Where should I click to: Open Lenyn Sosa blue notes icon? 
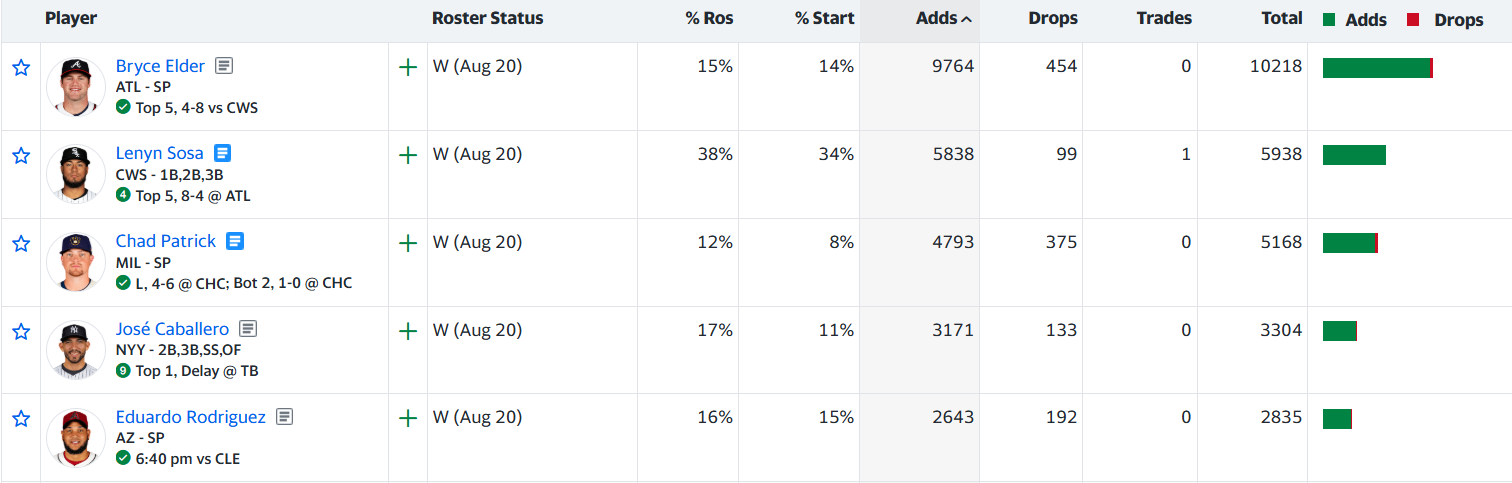[x=222, y=154]
